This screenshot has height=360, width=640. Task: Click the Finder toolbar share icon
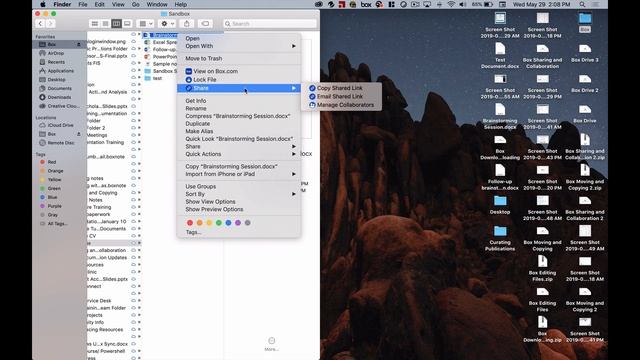click(x=187, y=24)
